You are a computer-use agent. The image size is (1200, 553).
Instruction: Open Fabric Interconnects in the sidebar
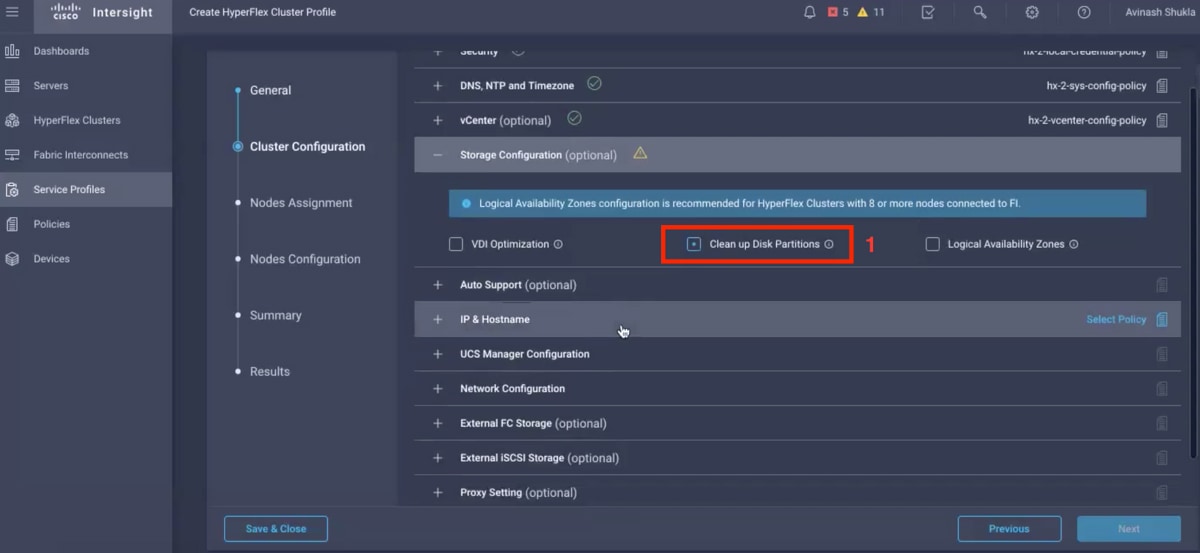[80, 155]
